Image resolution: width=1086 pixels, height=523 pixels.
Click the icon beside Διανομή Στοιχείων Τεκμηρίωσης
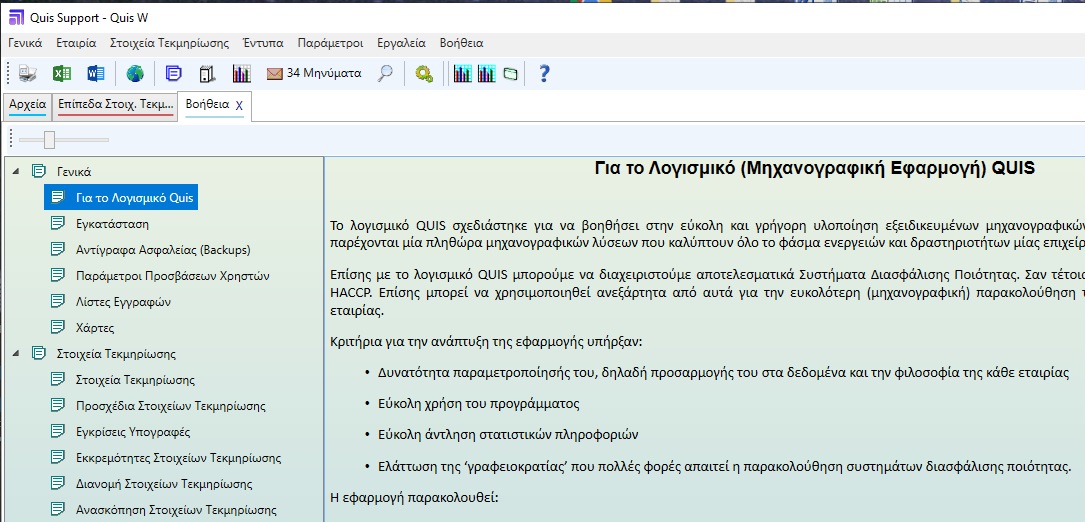[x=58, y=484]
